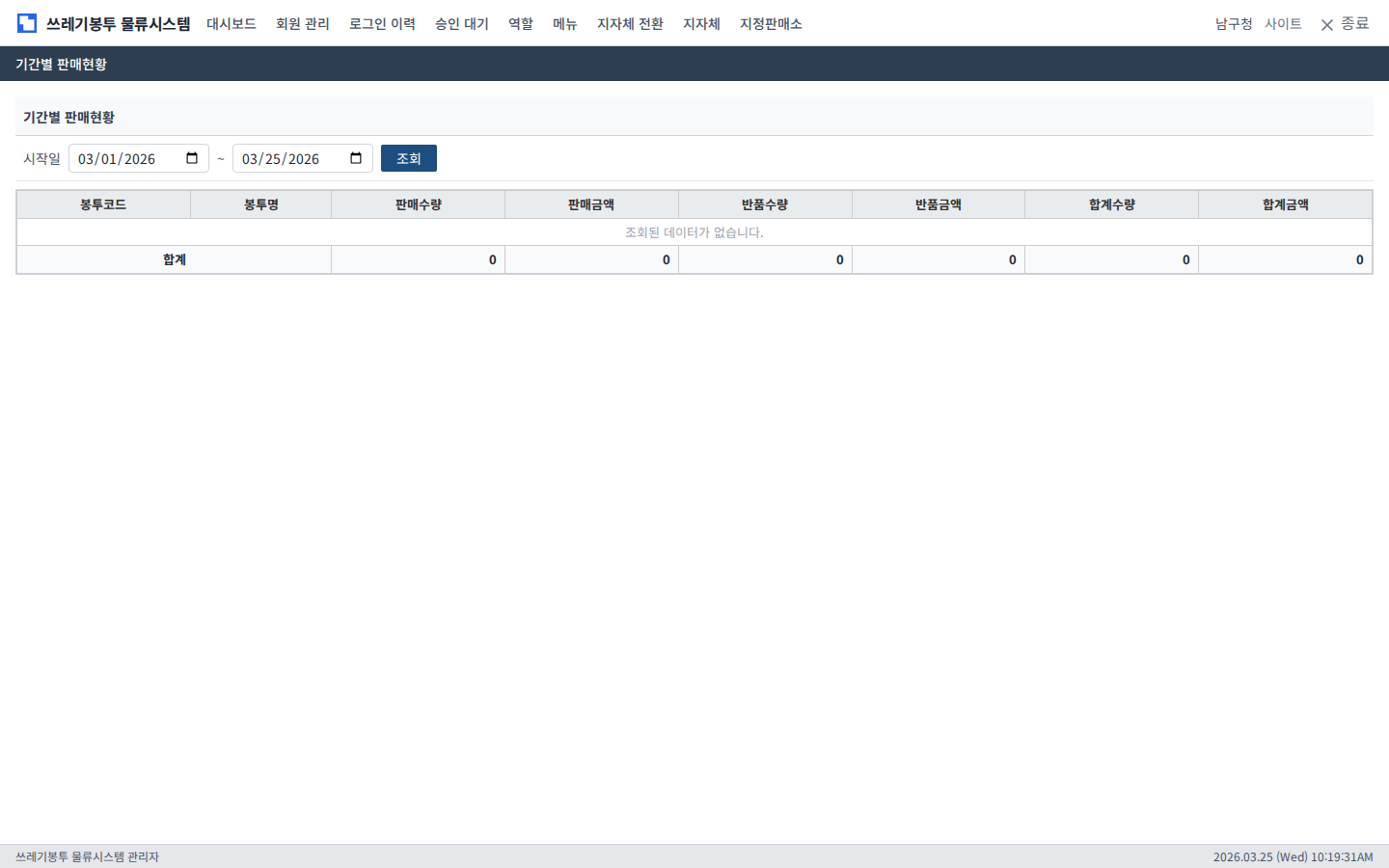Open 지자체 전환 in the navigation
The image size is (1389, 868).
point(630,23)
